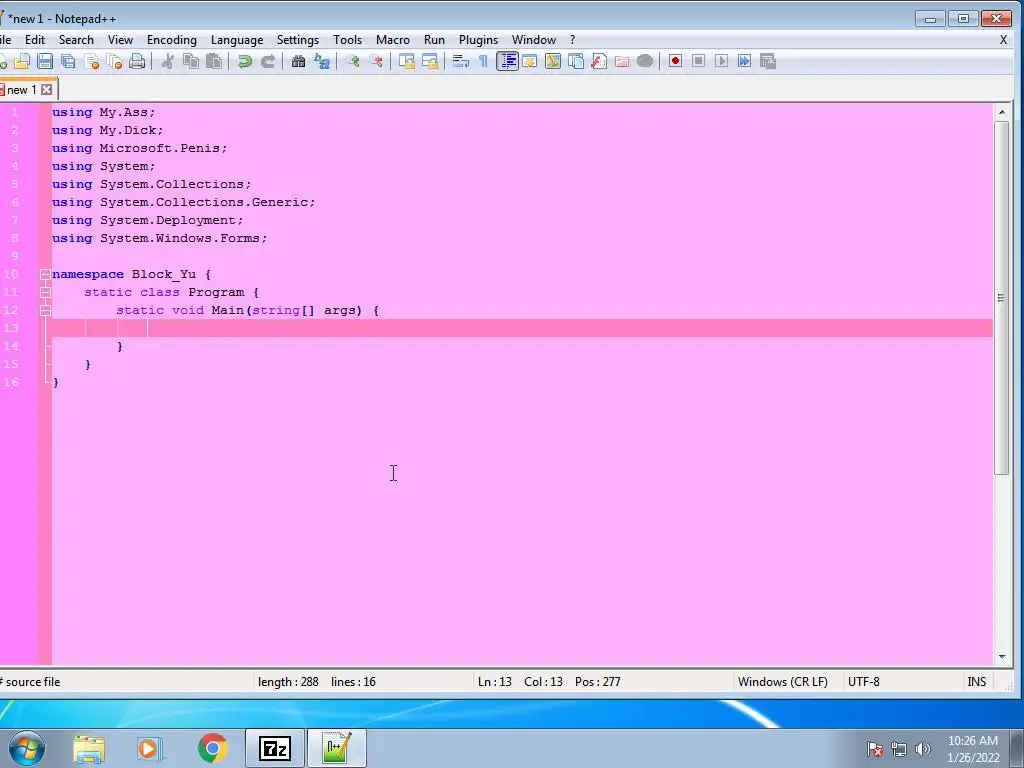The image size is (1024, 768).
Task: Print the document with the printer icon
Action: (137, 61)
